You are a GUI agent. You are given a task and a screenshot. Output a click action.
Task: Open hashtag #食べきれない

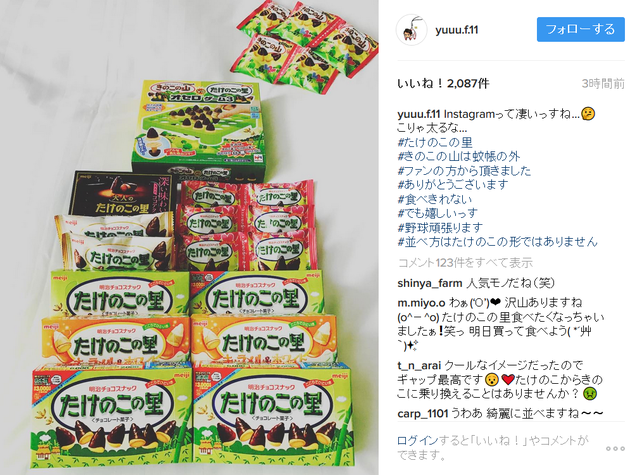click(x=435, y=199)
